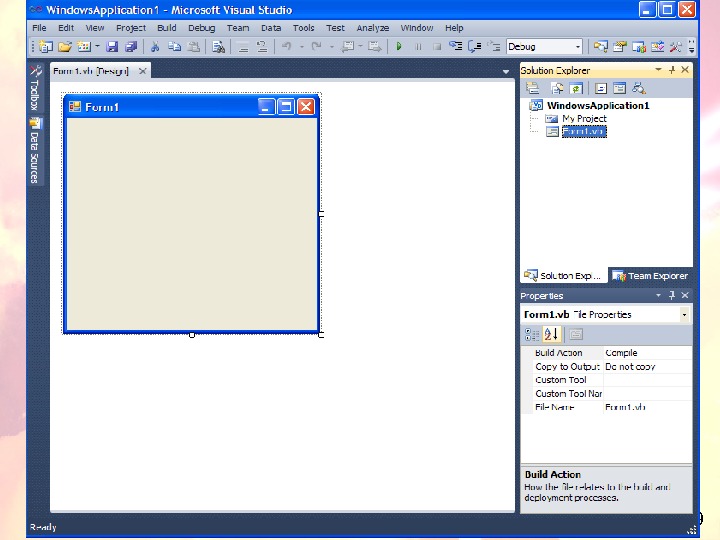Click Solution Explorer's Properties icon

coord(533,88)
